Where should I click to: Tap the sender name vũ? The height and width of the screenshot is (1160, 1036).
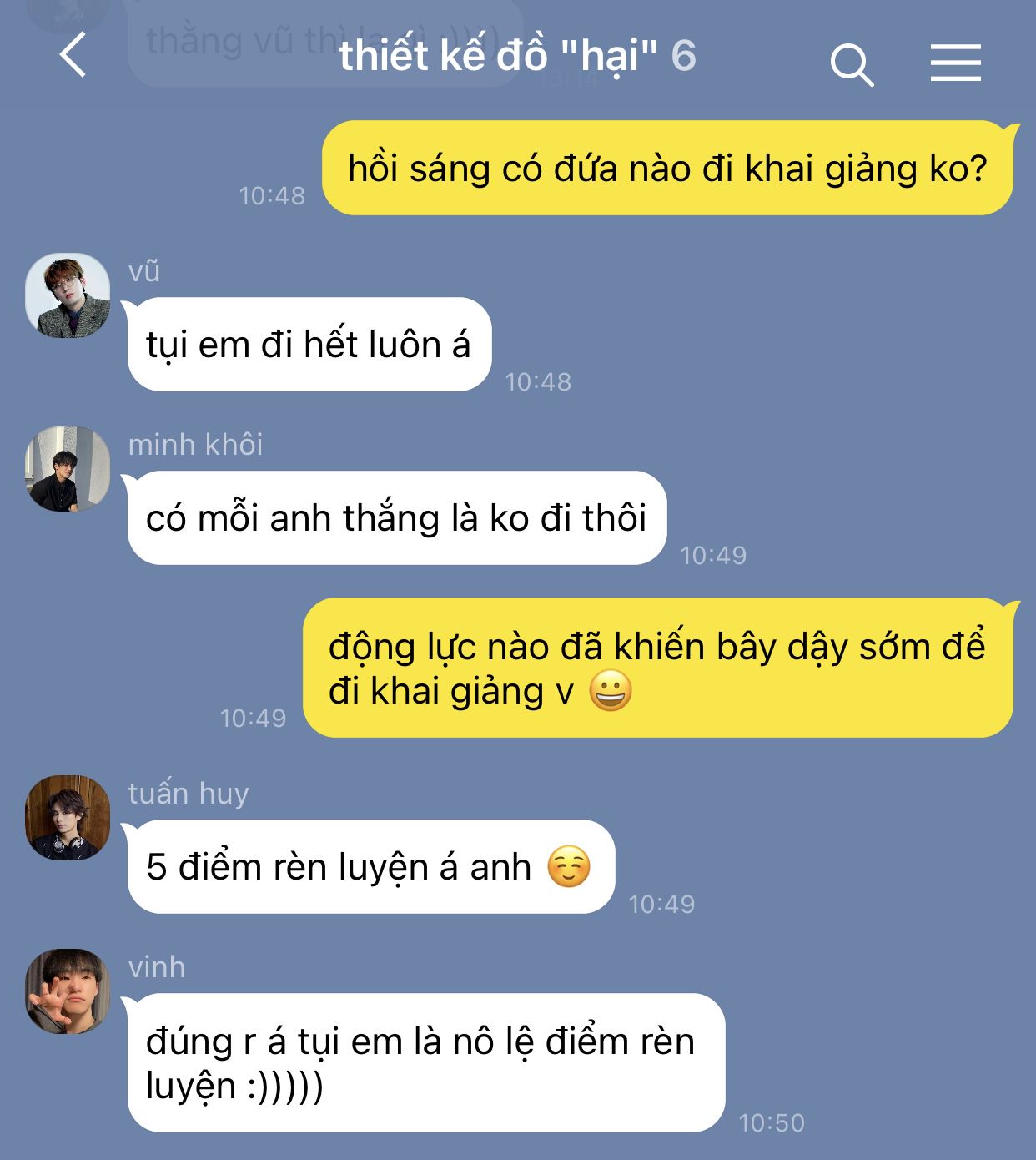[144, 271]
